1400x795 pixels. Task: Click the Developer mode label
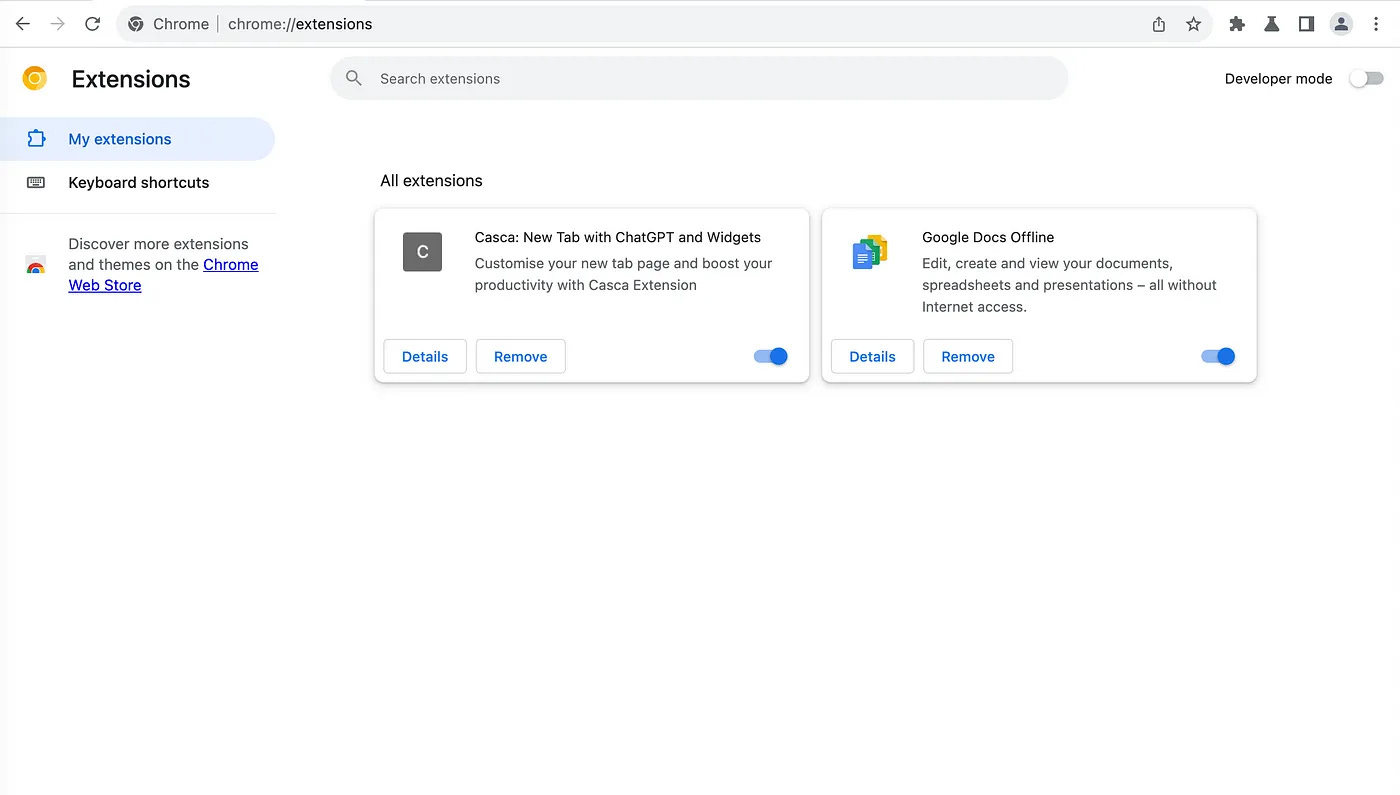click(1278, 79)
